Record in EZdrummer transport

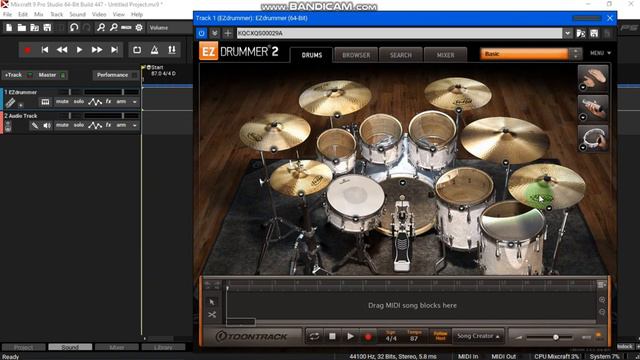368,337
